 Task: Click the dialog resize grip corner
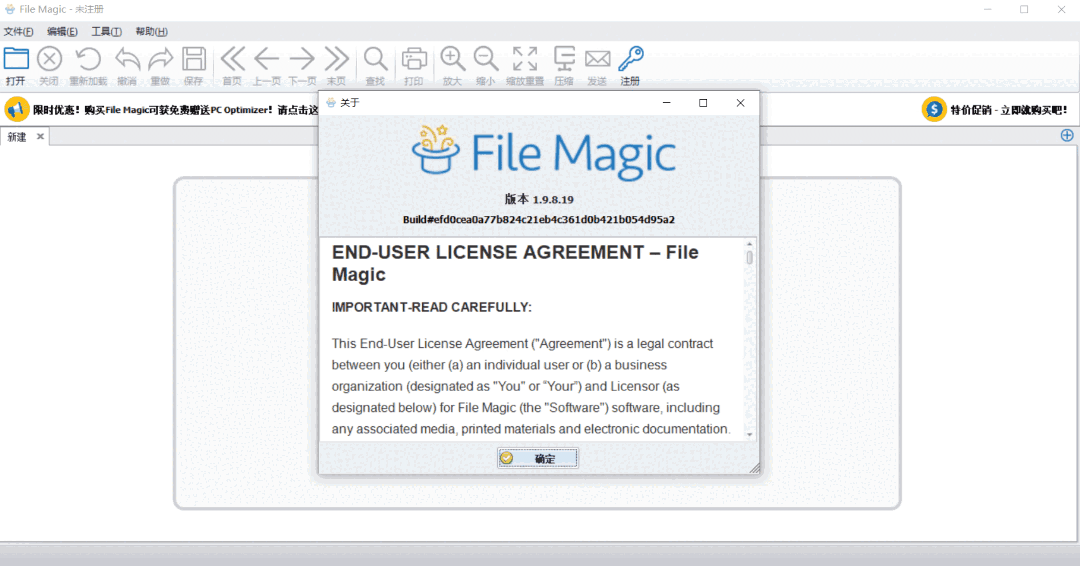tap(755, 468)
